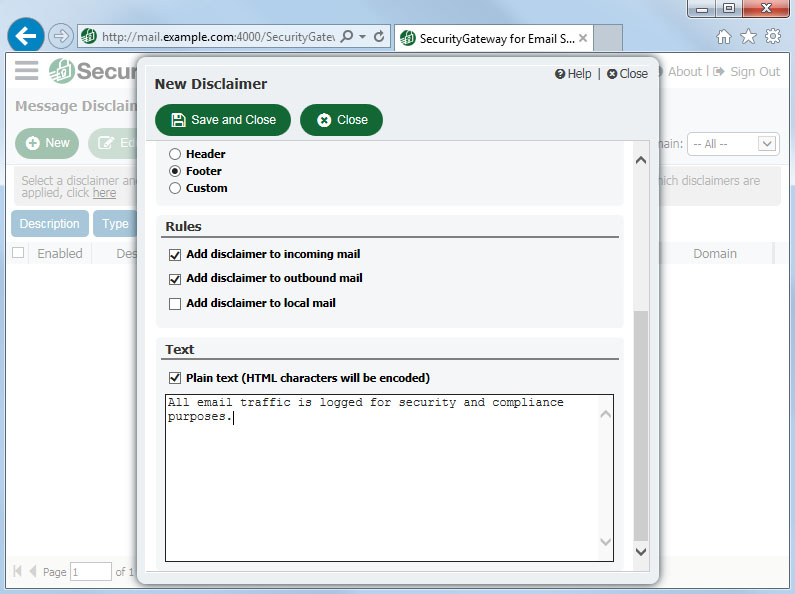Click the Description column header

coord(50,224)
